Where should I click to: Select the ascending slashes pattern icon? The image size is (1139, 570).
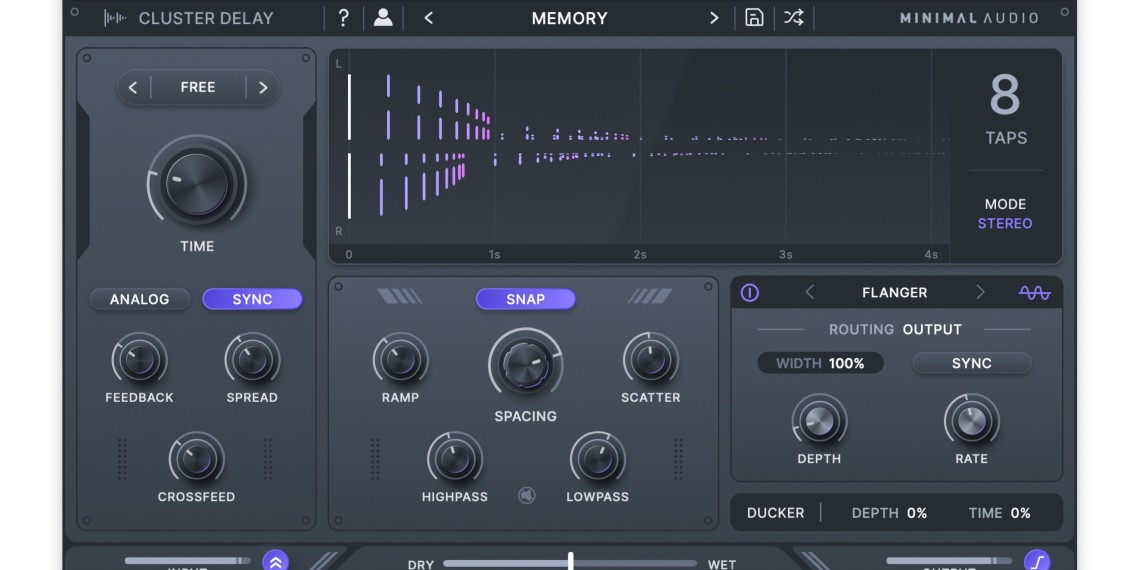coord(650,297)
